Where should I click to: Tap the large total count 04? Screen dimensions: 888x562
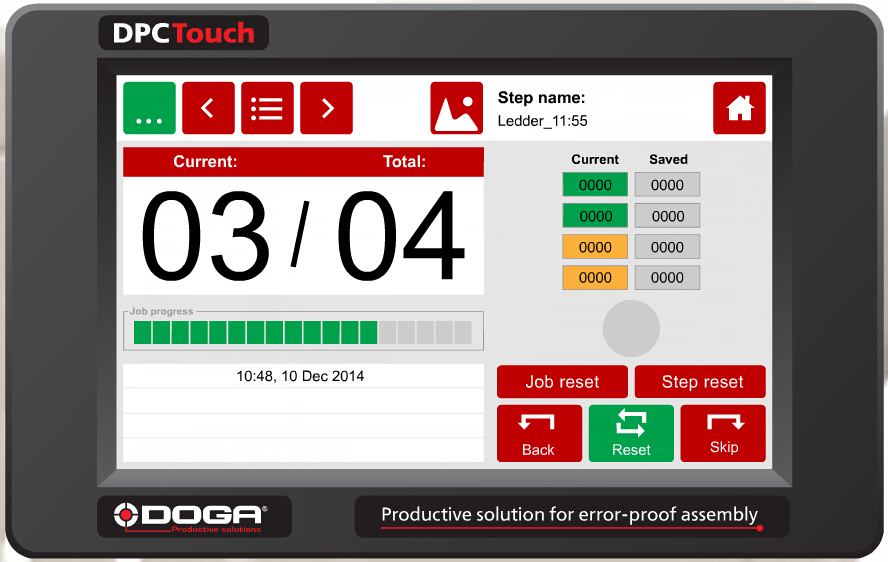point(401,236)
